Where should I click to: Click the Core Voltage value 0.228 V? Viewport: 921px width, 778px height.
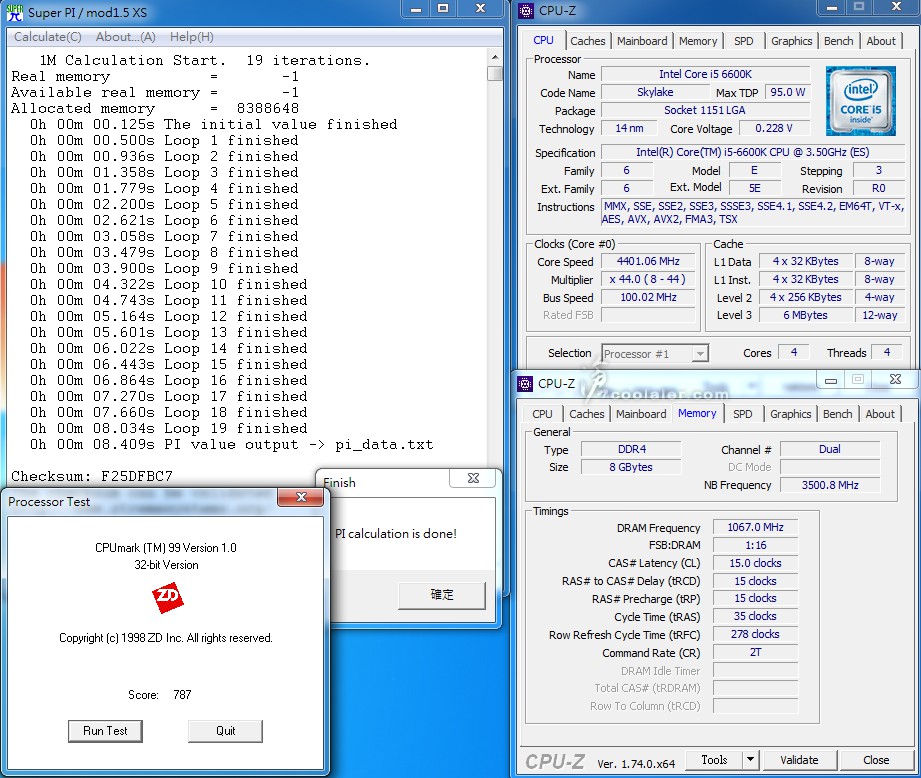[774, 128]
